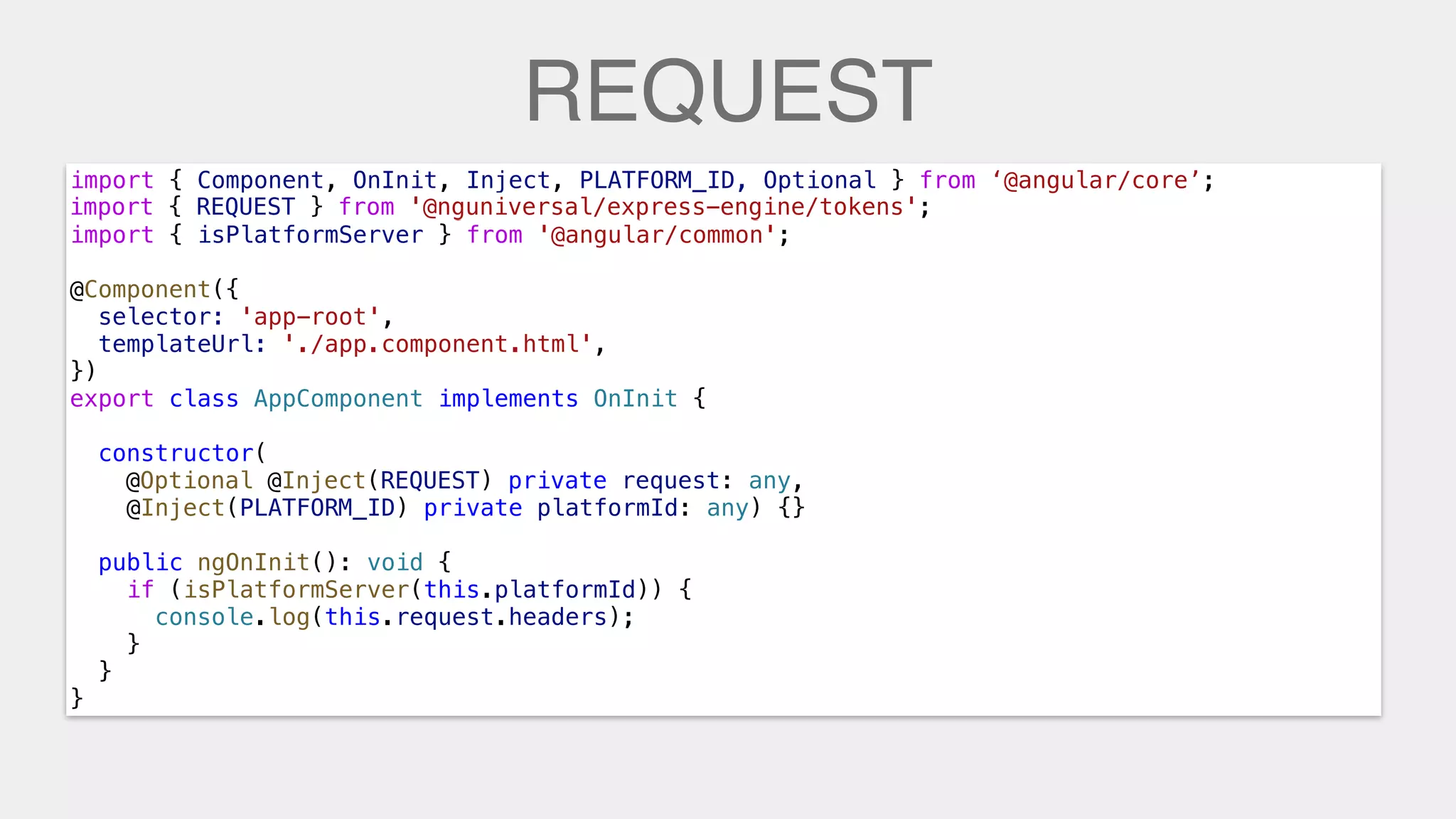Click the './app.component.html' template path

click(x=437, y=345)
